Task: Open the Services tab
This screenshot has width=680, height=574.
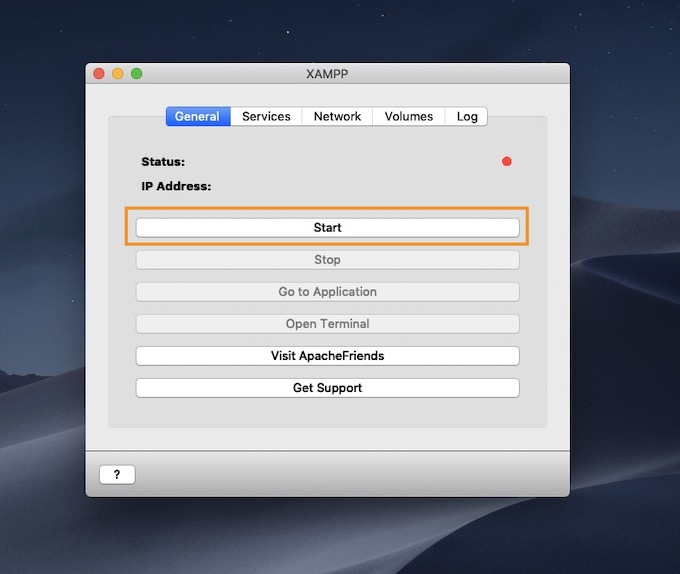Action: coord(266,116)
